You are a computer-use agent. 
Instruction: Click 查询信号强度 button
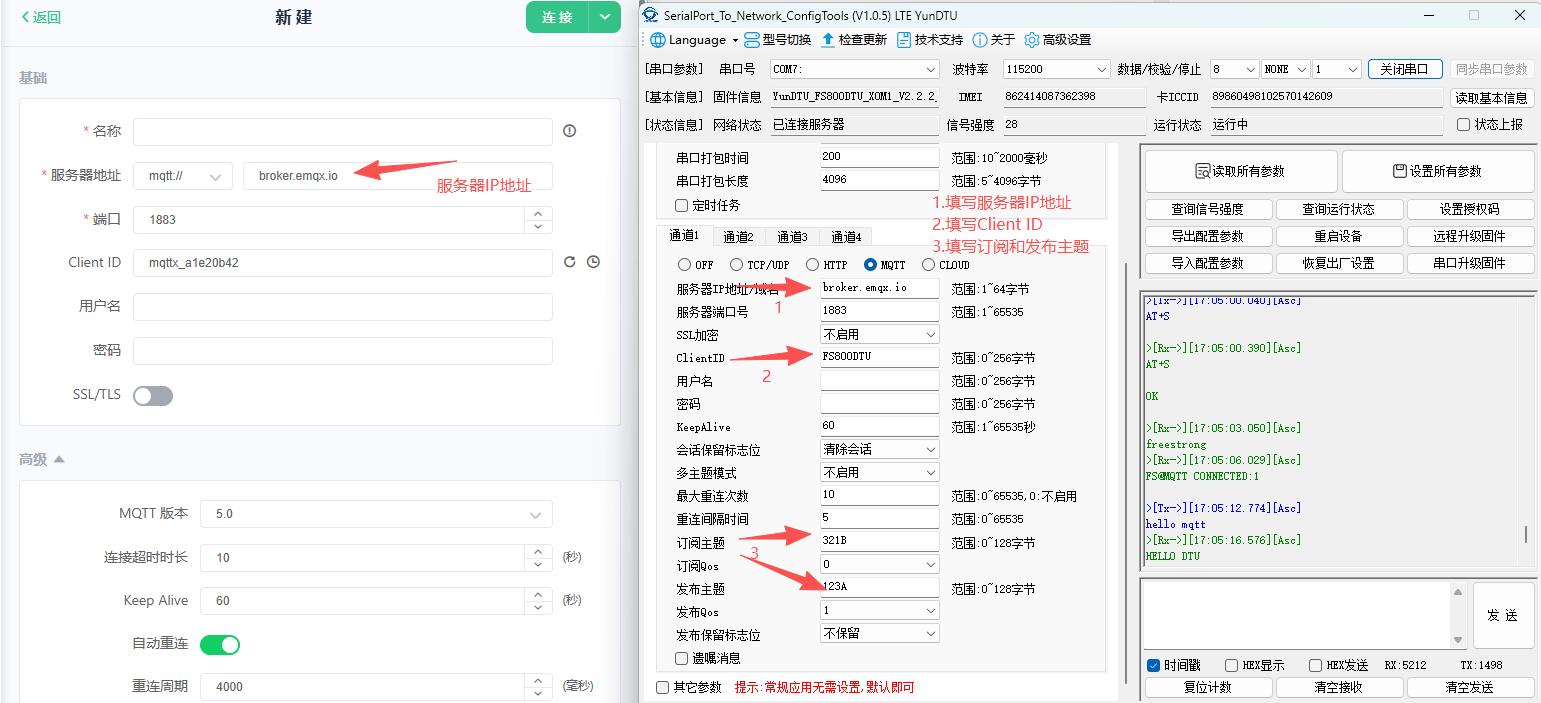pos(1208,209)
